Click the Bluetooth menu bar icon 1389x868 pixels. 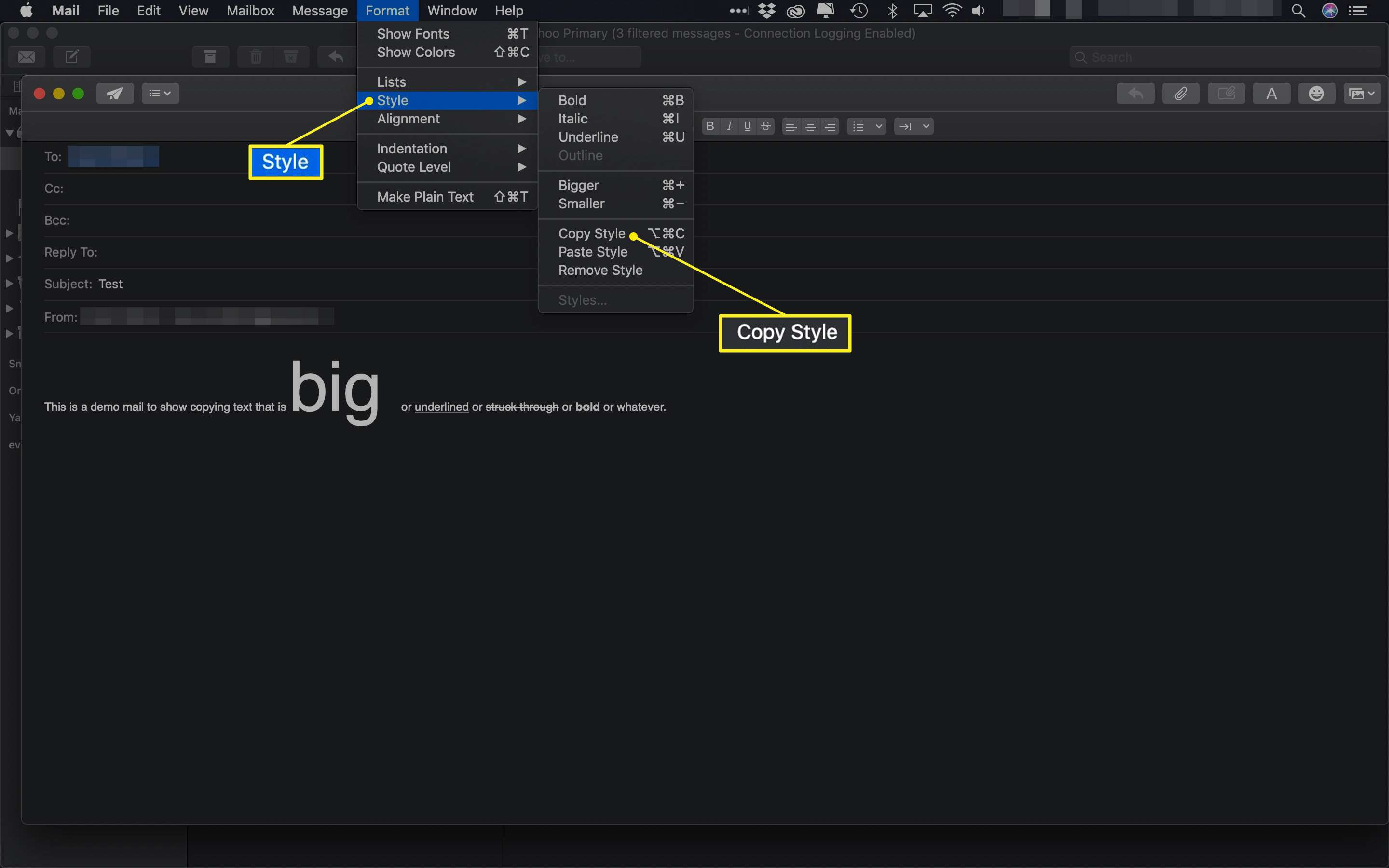(893, 10)
